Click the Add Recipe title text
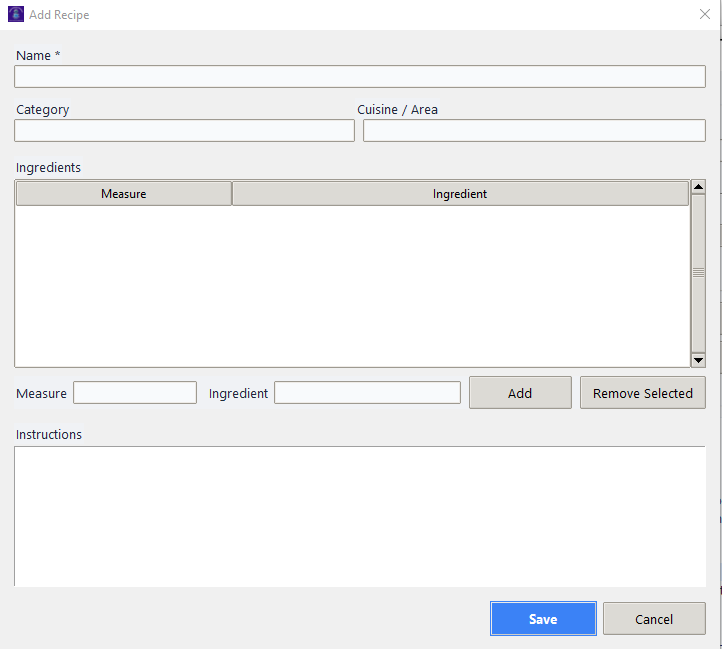The image size is (722, 649). coord(59,15)
